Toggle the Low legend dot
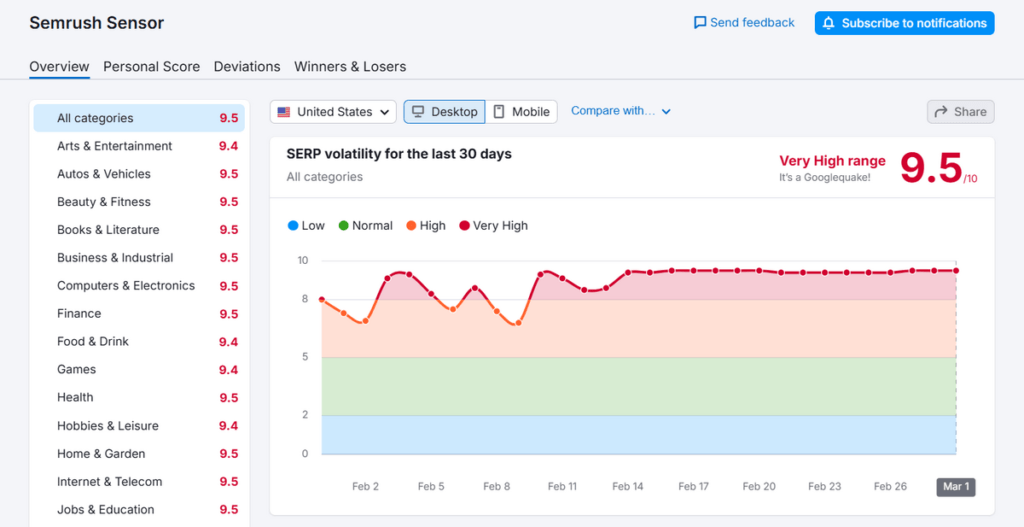Viewport: 1024px width, 527px height. tap(293, 226)
